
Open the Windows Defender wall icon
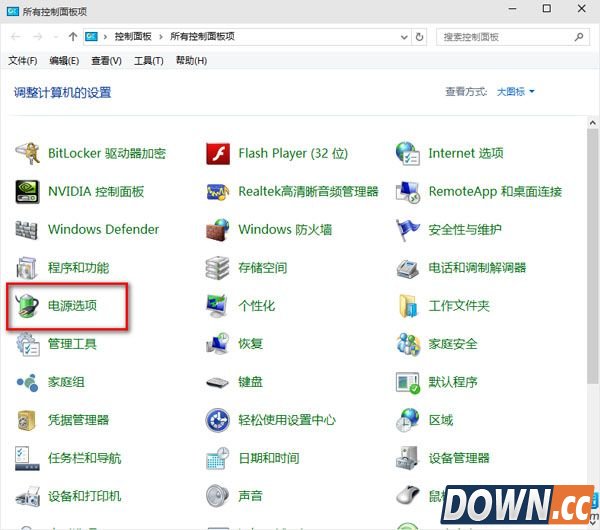click(x=26, y=230)
